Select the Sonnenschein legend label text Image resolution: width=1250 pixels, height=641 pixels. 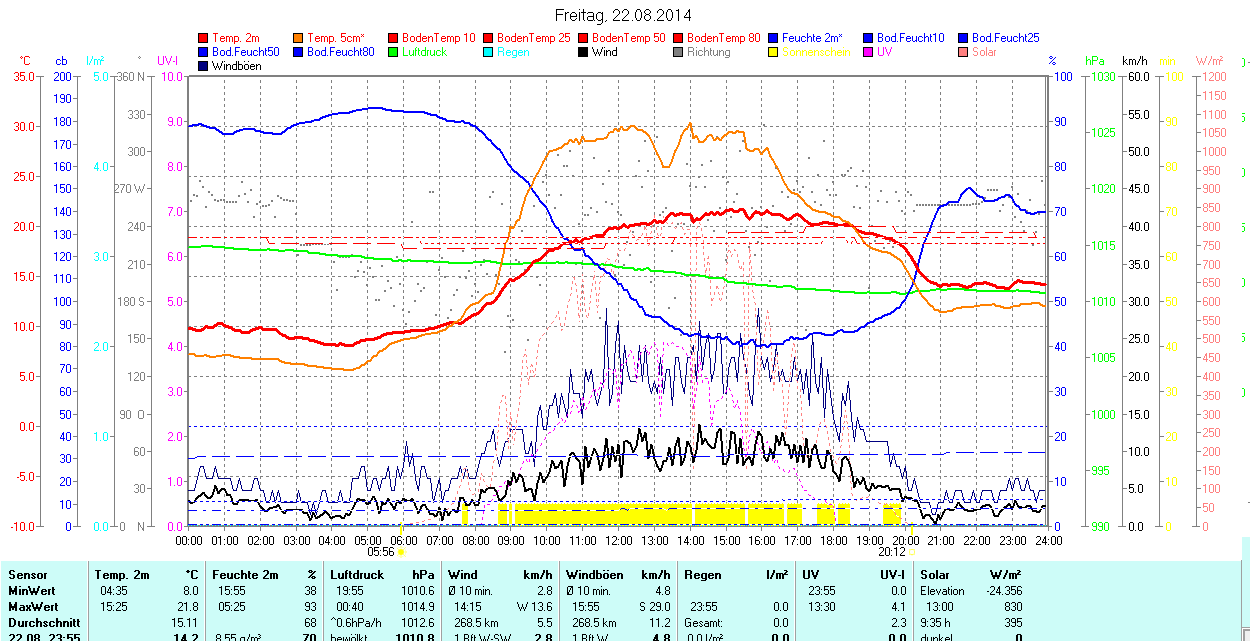pos(816,52)
